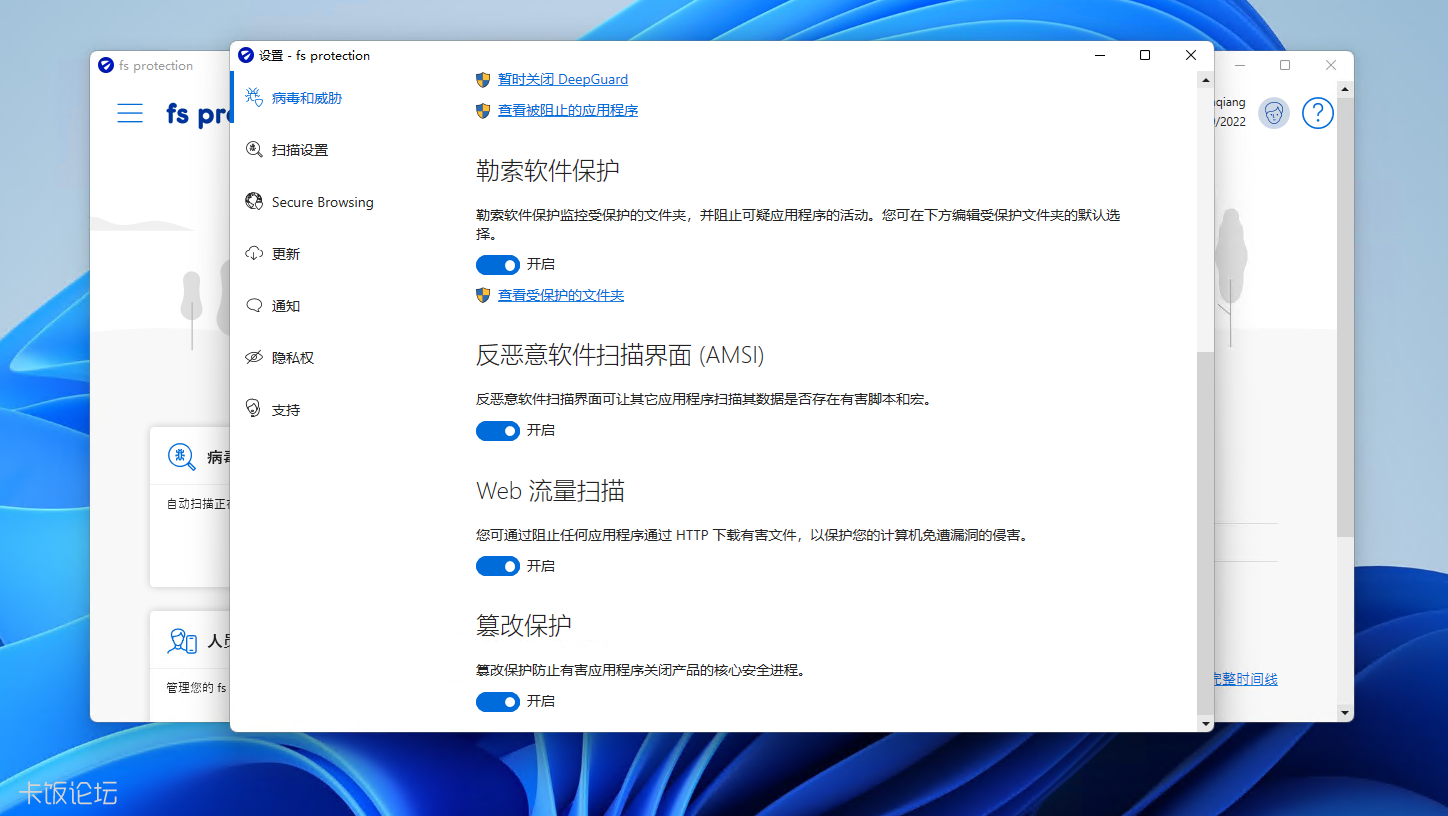Turn off the AMSI scan toggle

pos(497,431)
